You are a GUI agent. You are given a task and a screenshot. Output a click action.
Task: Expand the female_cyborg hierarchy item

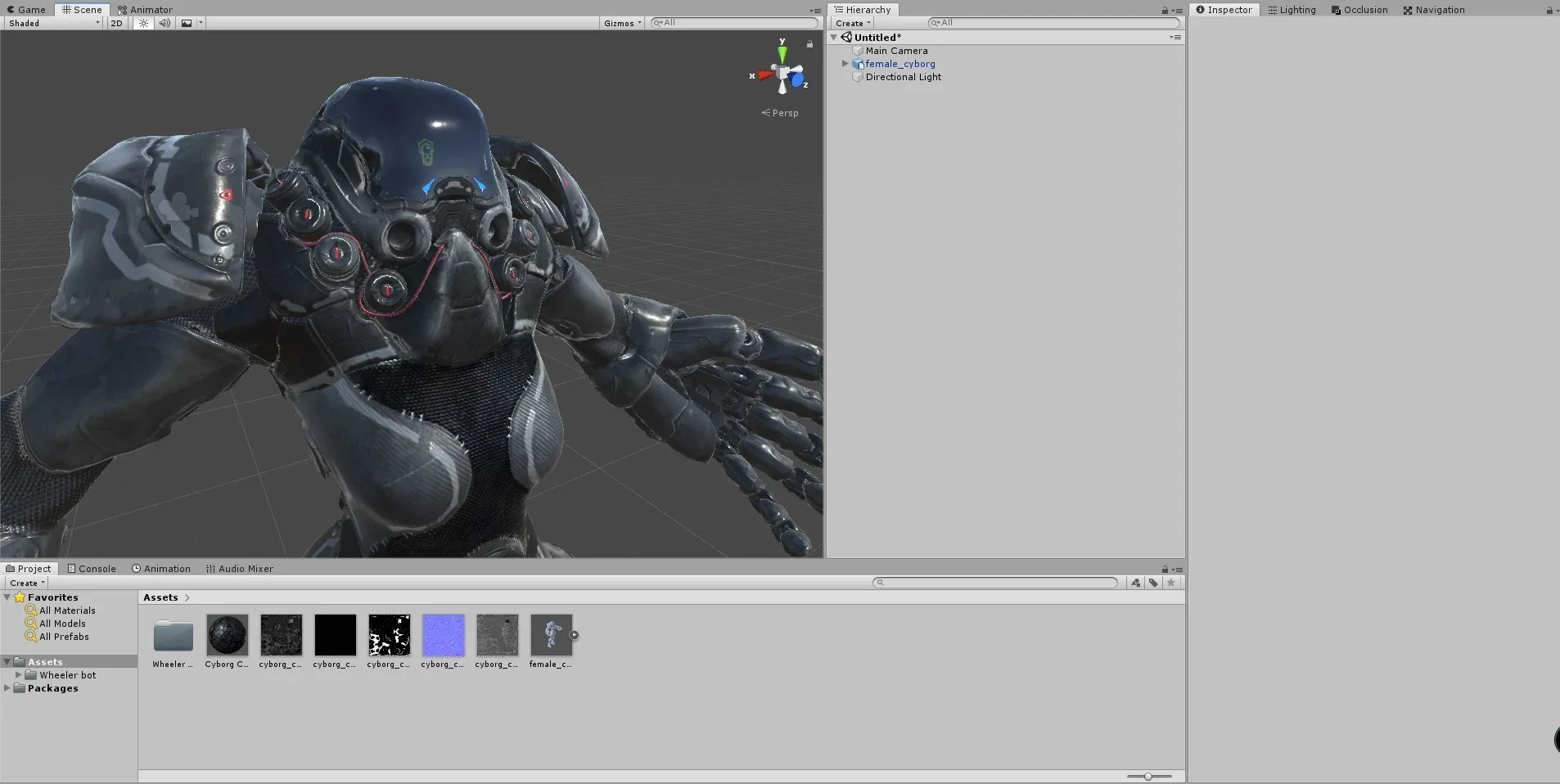coord(846,64)
